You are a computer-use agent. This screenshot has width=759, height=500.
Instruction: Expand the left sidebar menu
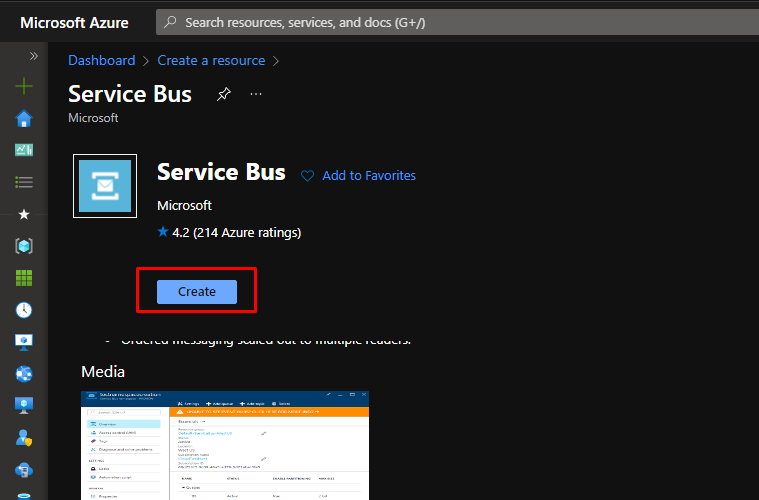33,57
